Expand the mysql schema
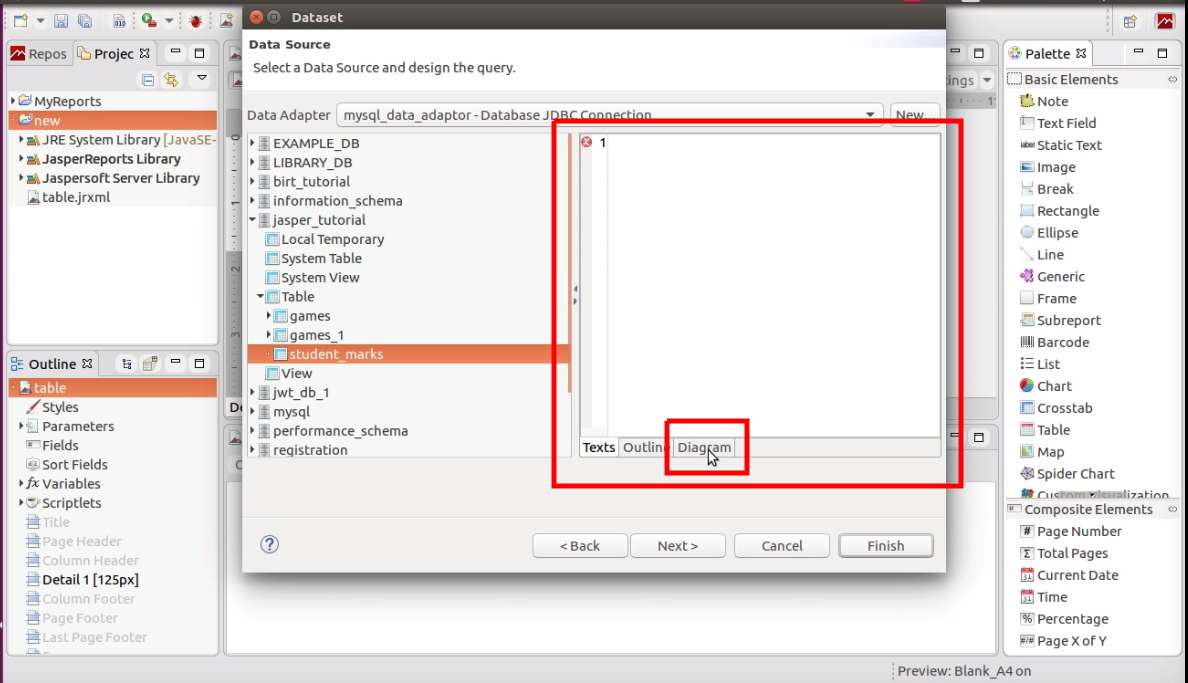Screen dimensions: 1188x683 click(253, 412)
